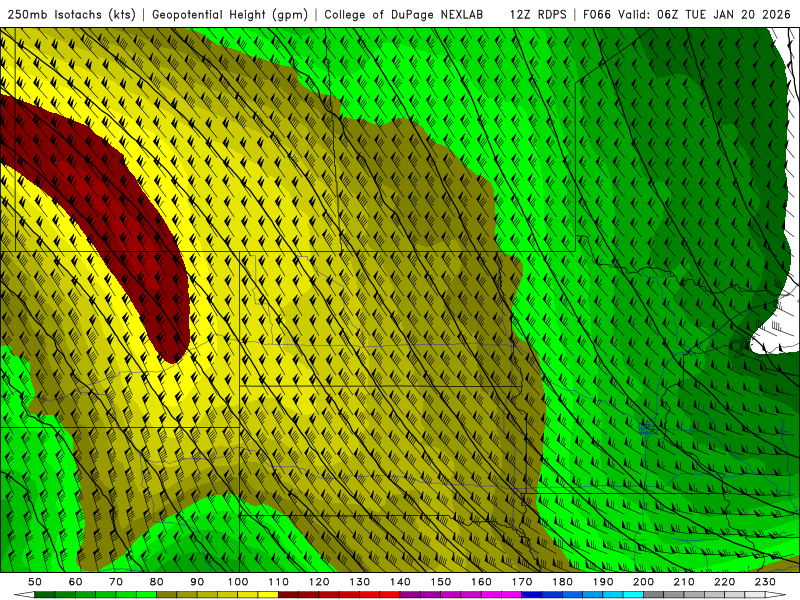Click the "Geopotential Height (gpm)" title text
The width and height of the screenshot is (800, 600).
point(230,15)
